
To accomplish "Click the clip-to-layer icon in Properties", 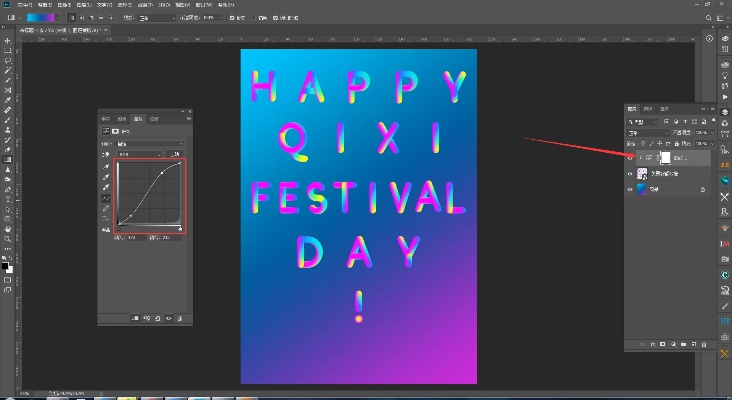I will [135, 318].
